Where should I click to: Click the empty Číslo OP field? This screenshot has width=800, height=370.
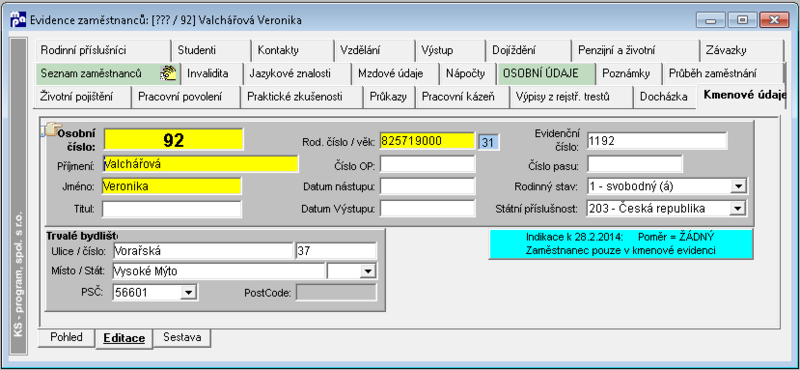(428, 164)
